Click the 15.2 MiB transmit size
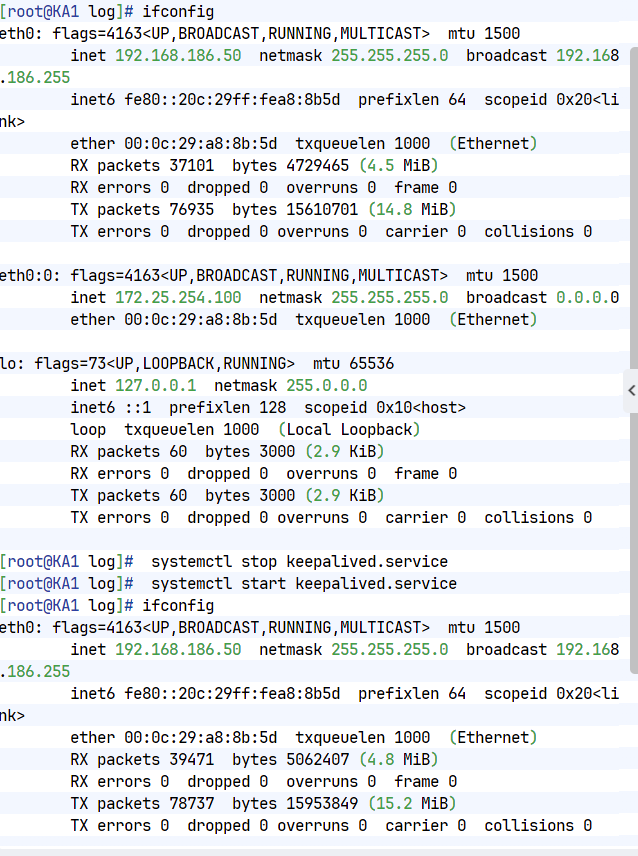Screen dimensions: 638x856 tap(412, 804)
